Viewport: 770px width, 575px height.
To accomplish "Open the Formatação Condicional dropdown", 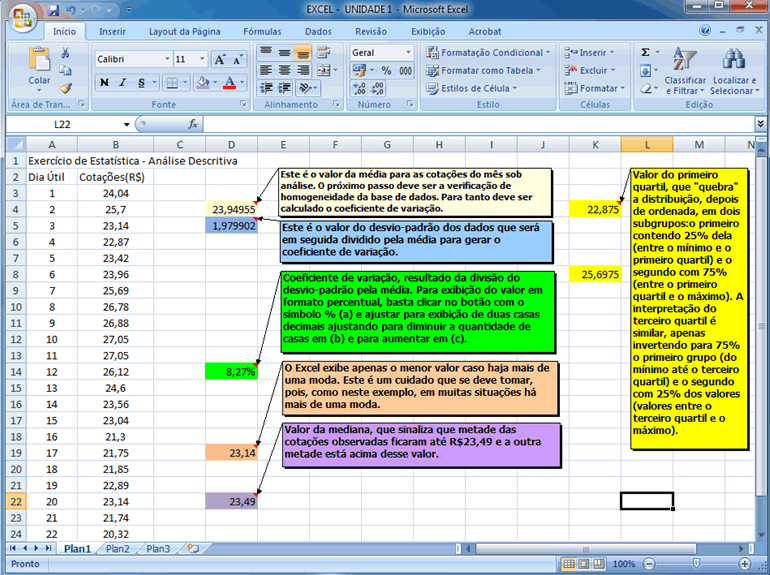I will (488, 52).
